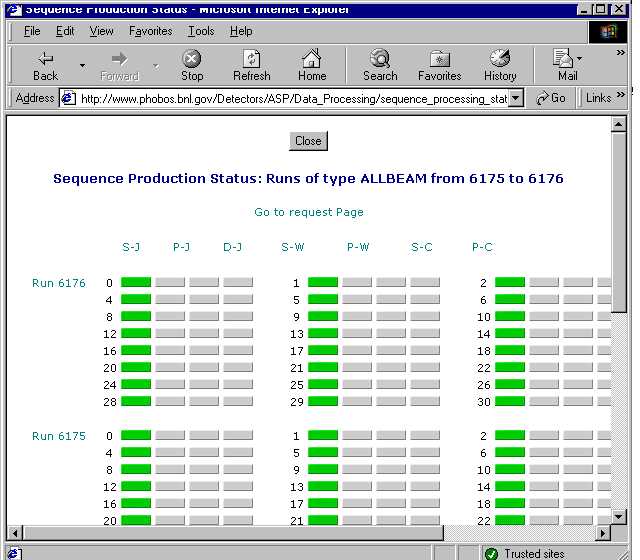Click the Go arrow icon
Image resolution: width=640 pixels, height=560 pixels.
pyautogui.click(x=542, y=98)
